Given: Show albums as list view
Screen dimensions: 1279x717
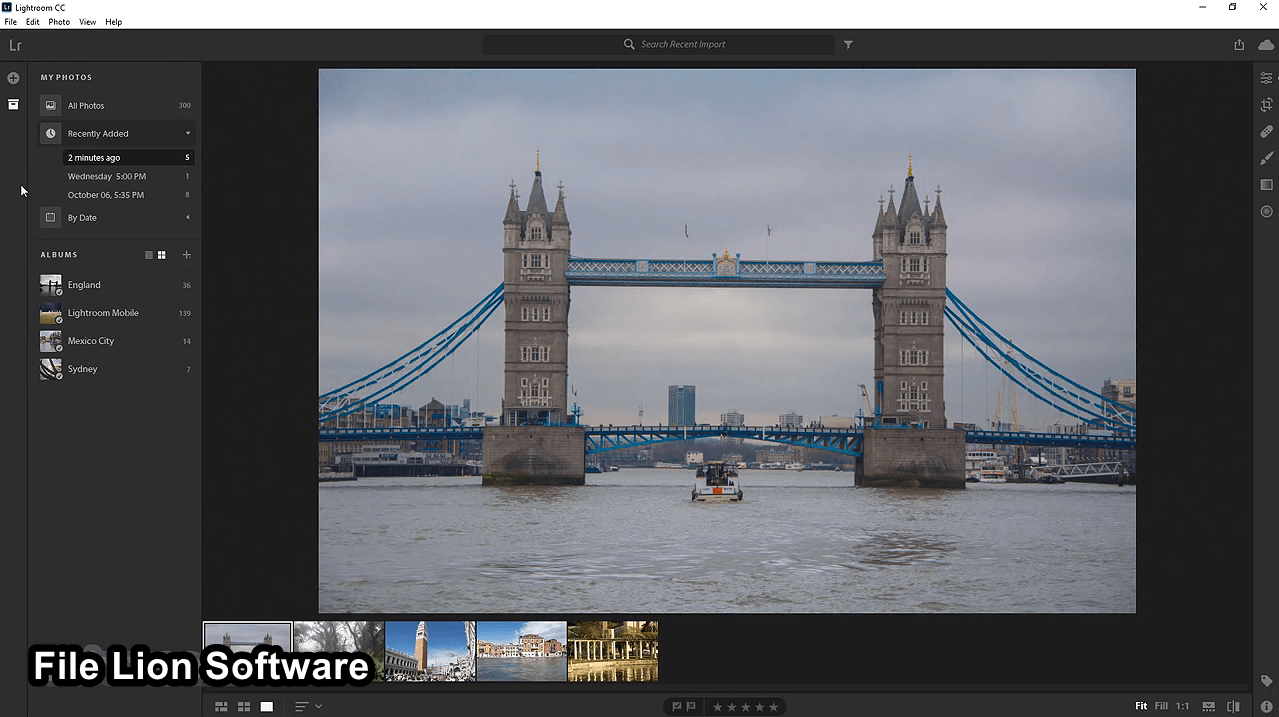Looking at the screenshot, I should pyautogui.click(x=149, y=255).
